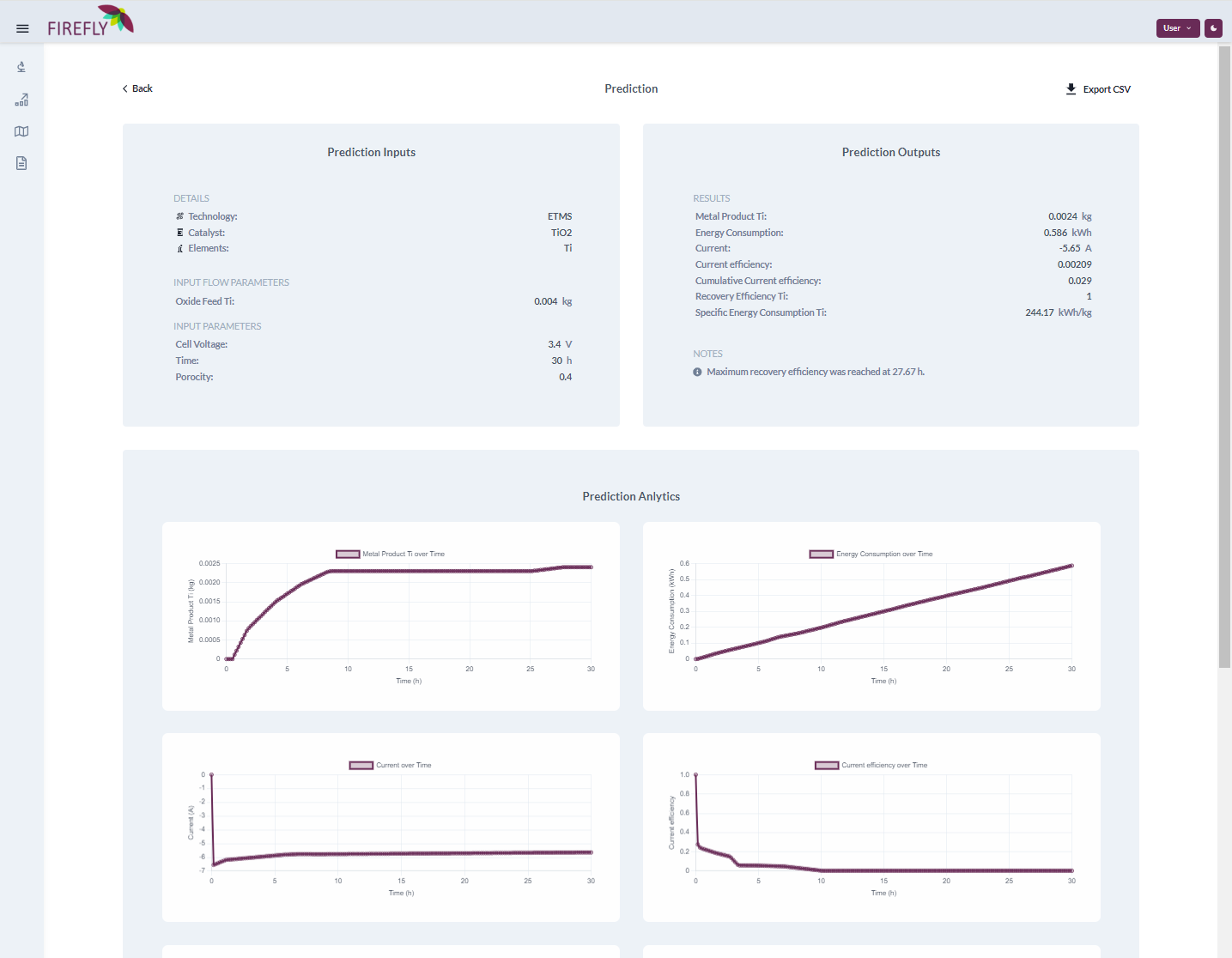Open the hamburger navigation menu
Viewport: 1232px width, 958px height.
coord(22,28)
